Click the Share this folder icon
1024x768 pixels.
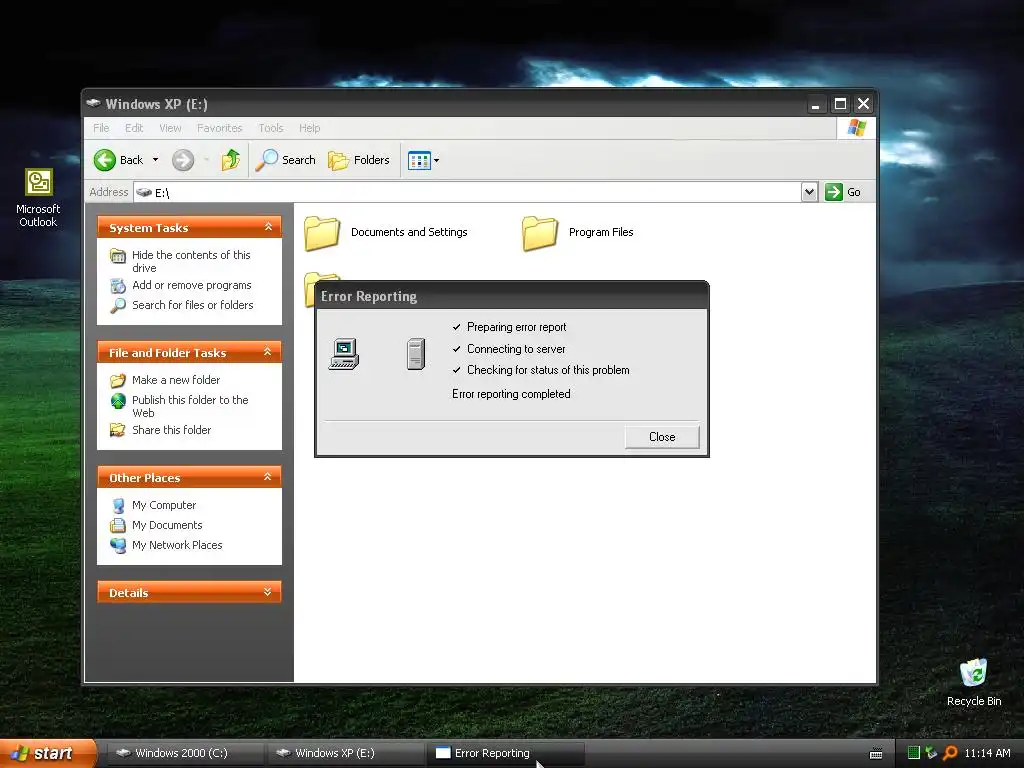[x=118, y=430]
